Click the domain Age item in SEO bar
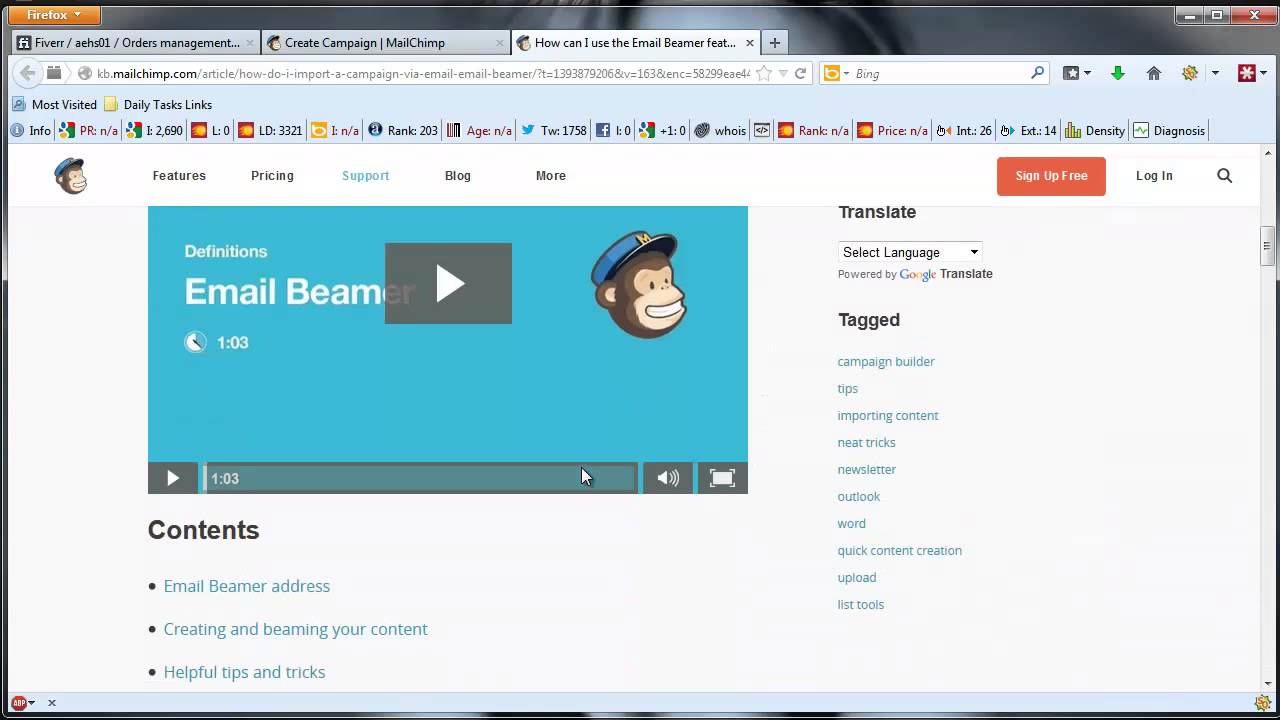This screenshot has height=720, width=1280. pos(479,130)
